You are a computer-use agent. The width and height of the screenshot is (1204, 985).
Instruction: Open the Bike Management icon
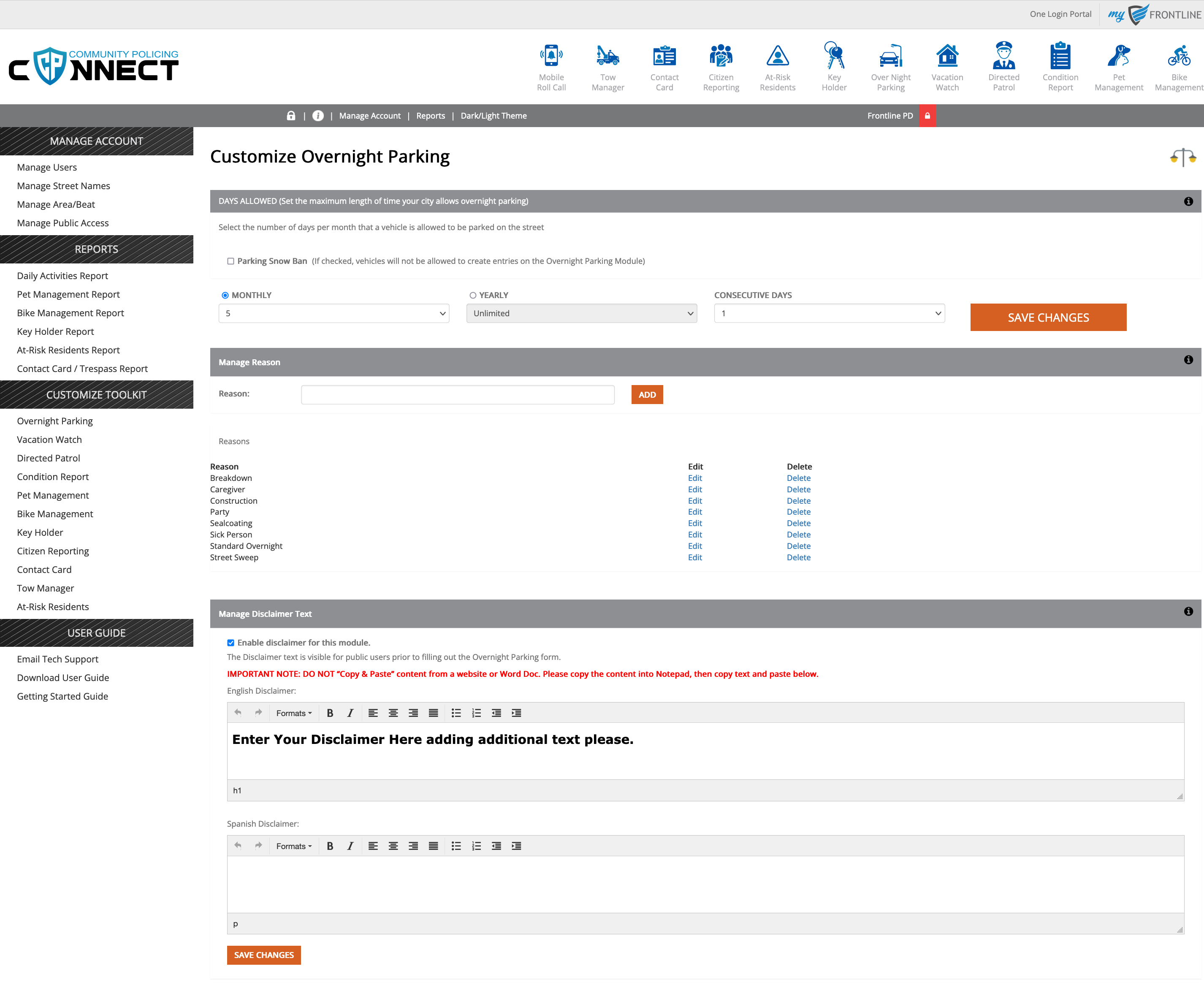tap(1179, 57)
